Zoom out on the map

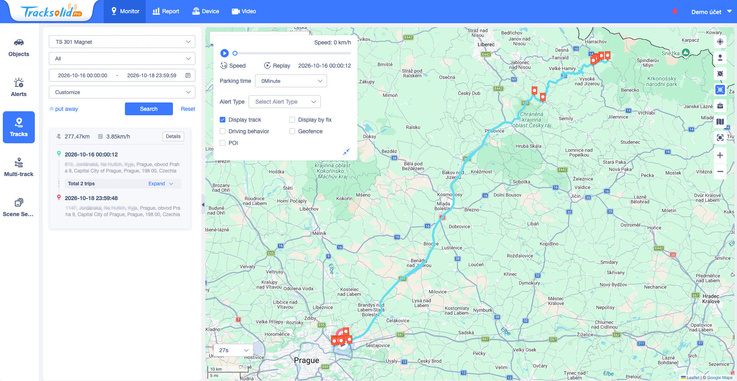(720, 171)
